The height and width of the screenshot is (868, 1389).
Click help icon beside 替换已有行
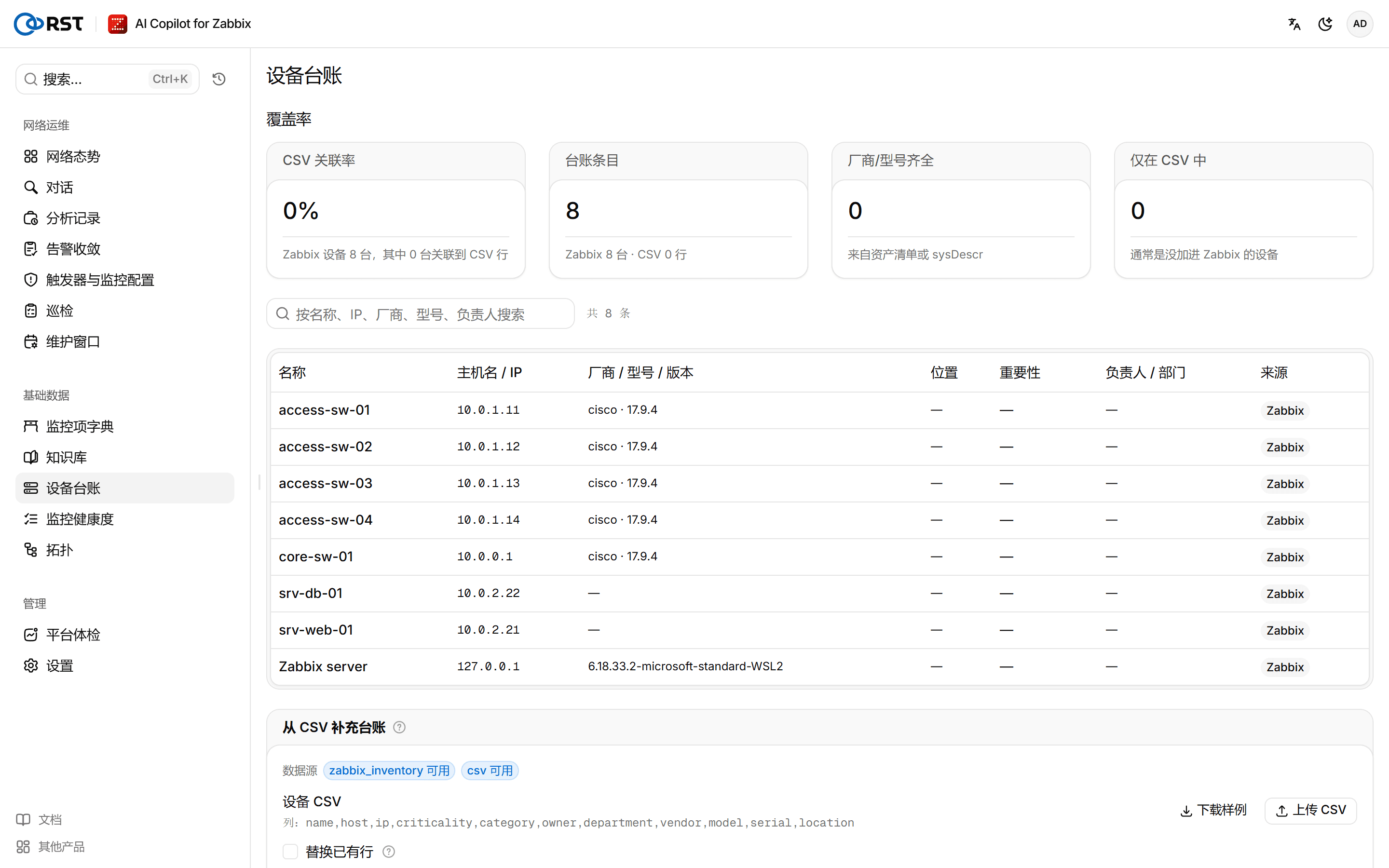click(389, 851)
